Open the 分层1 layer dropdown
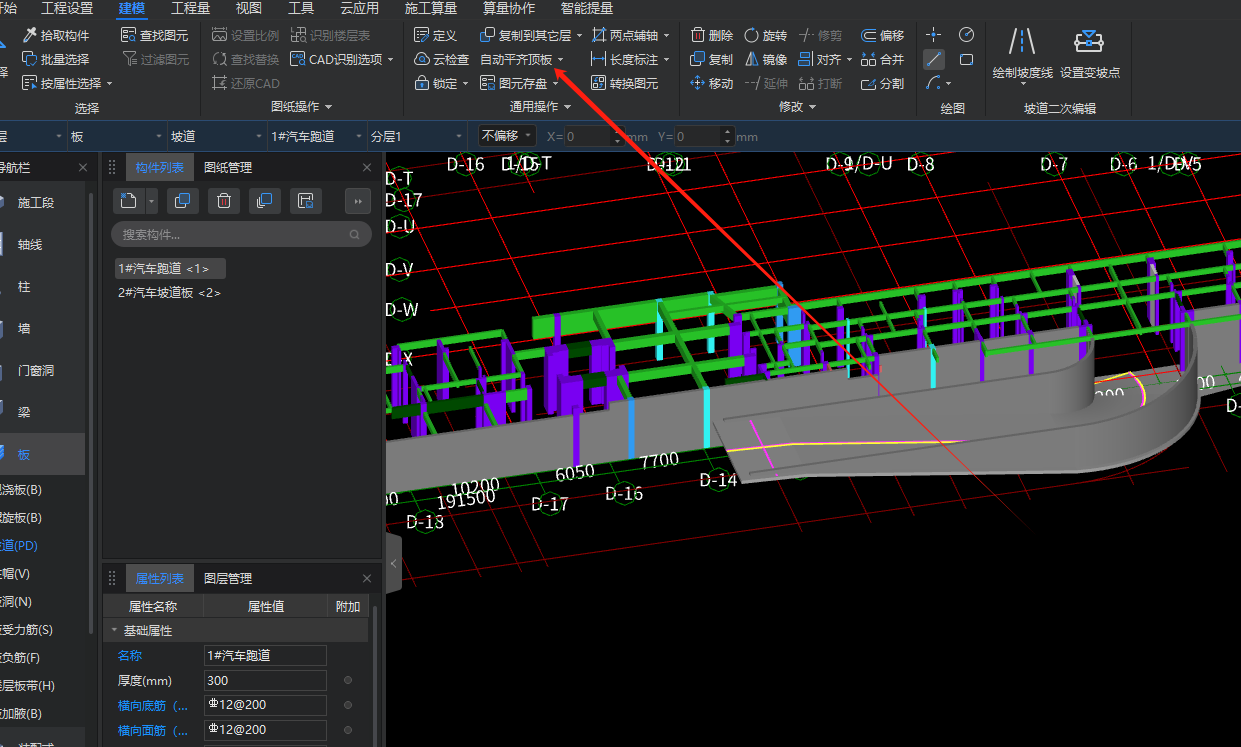Viewport: 1241px width, 747px height. pyautogui.click(x=415, y=136)
